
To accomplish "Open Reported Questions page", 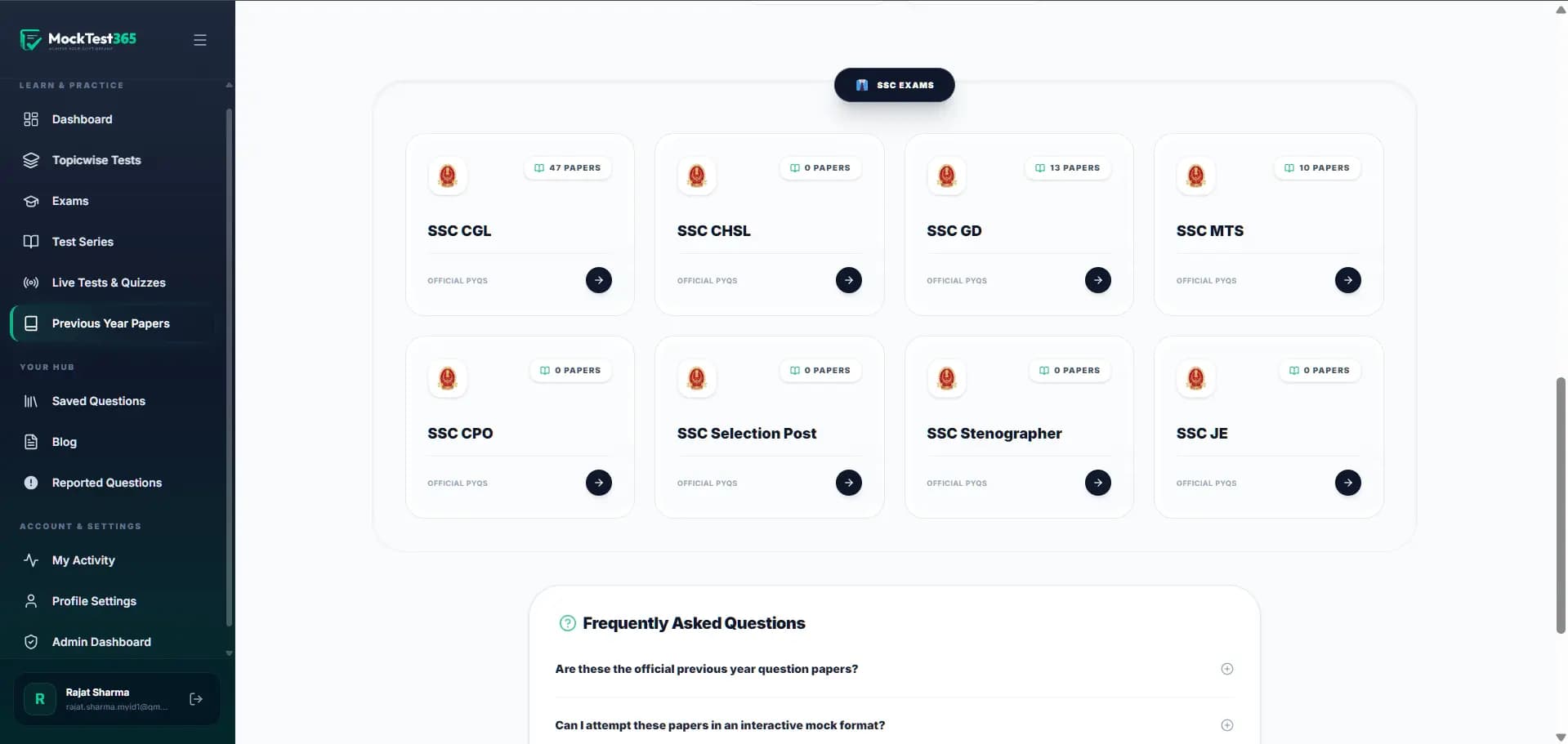I will (x=113, y=483).
